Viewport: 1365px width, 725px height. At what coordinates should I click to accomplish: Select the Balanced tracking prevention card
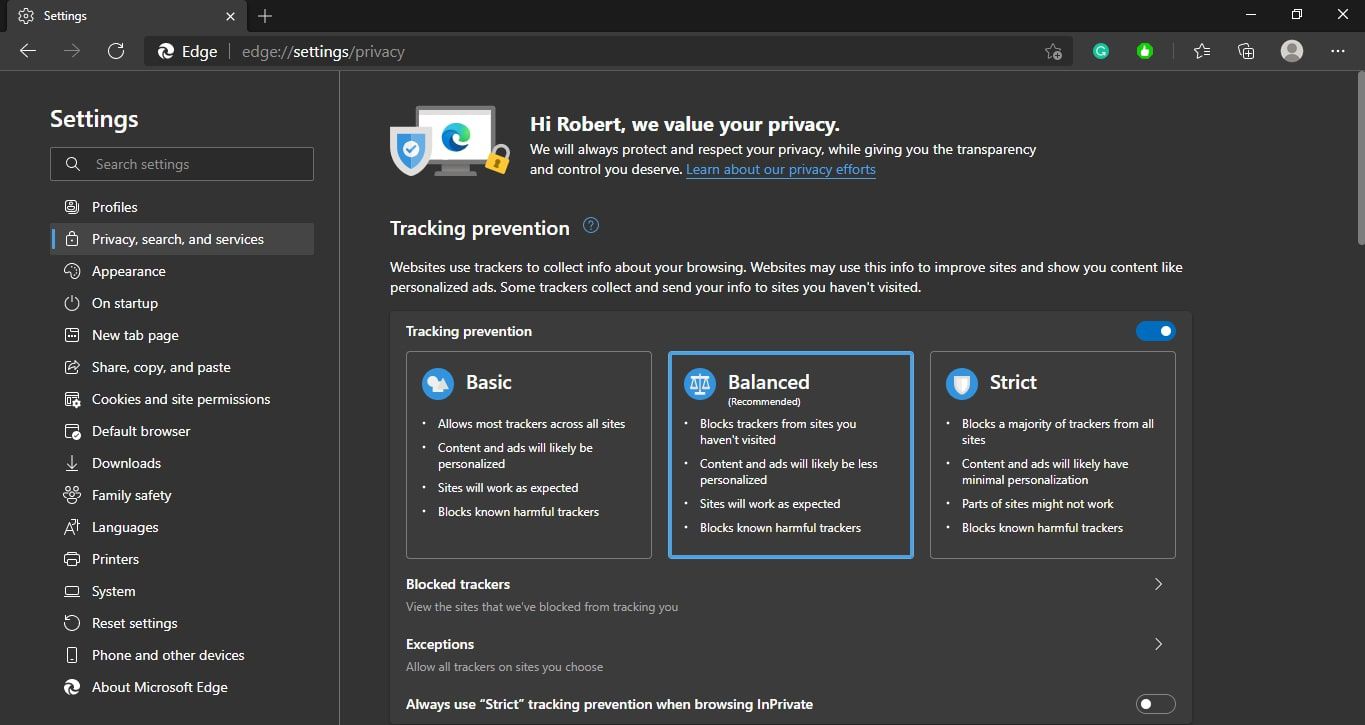[x=791, y=455]
